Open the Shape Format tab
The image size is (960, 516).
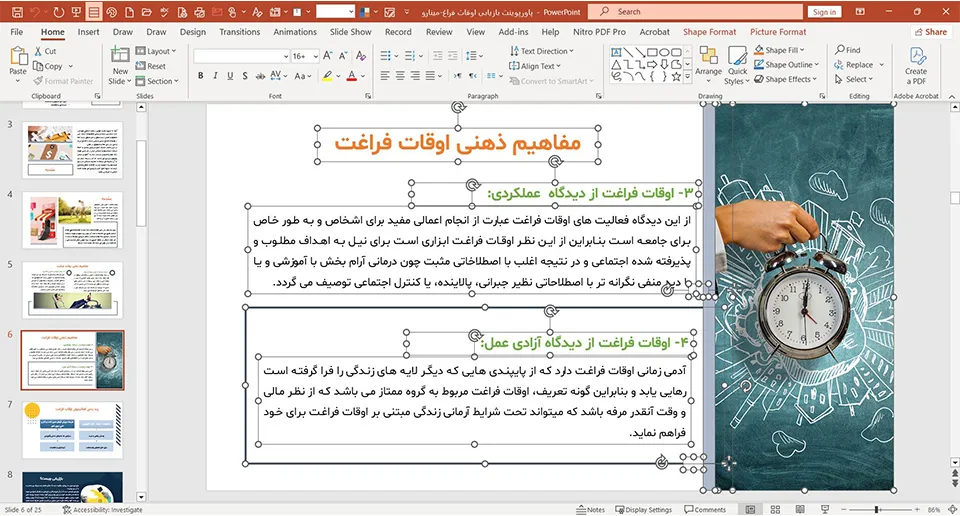709,32
